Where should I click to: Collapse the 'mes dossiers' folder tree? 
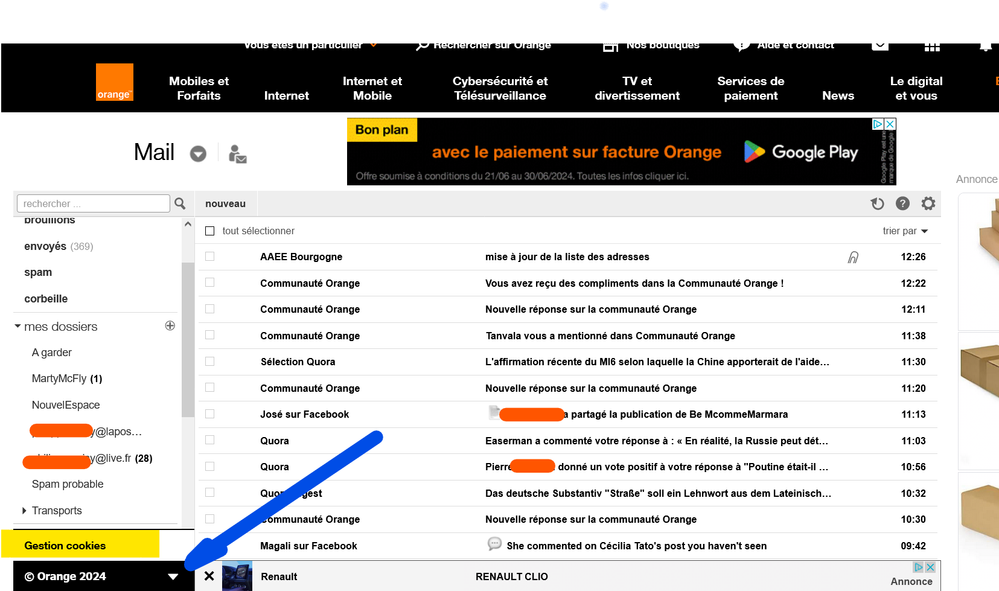[18, 327]
